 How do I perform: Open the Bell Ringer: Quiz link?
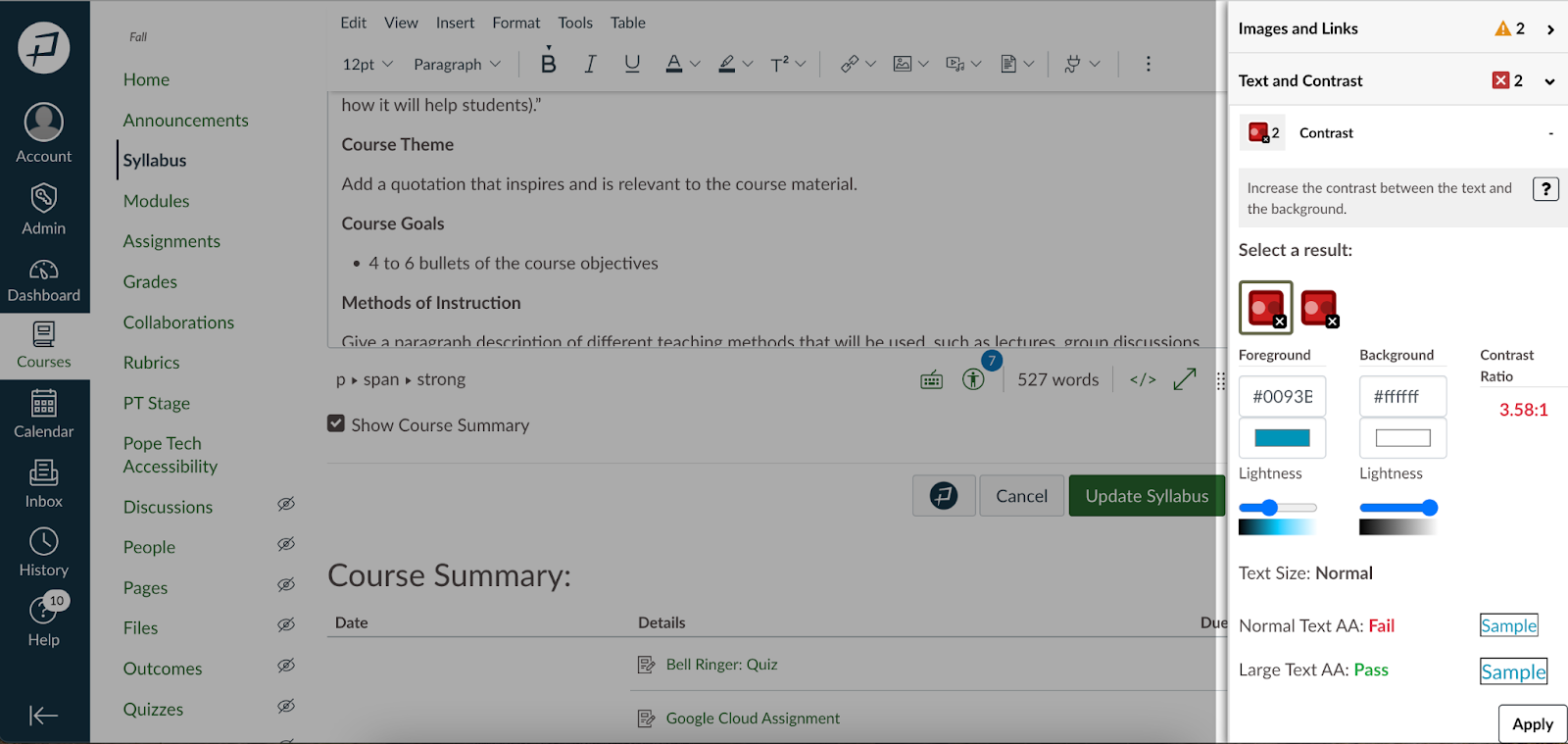[x=722, y=665]
